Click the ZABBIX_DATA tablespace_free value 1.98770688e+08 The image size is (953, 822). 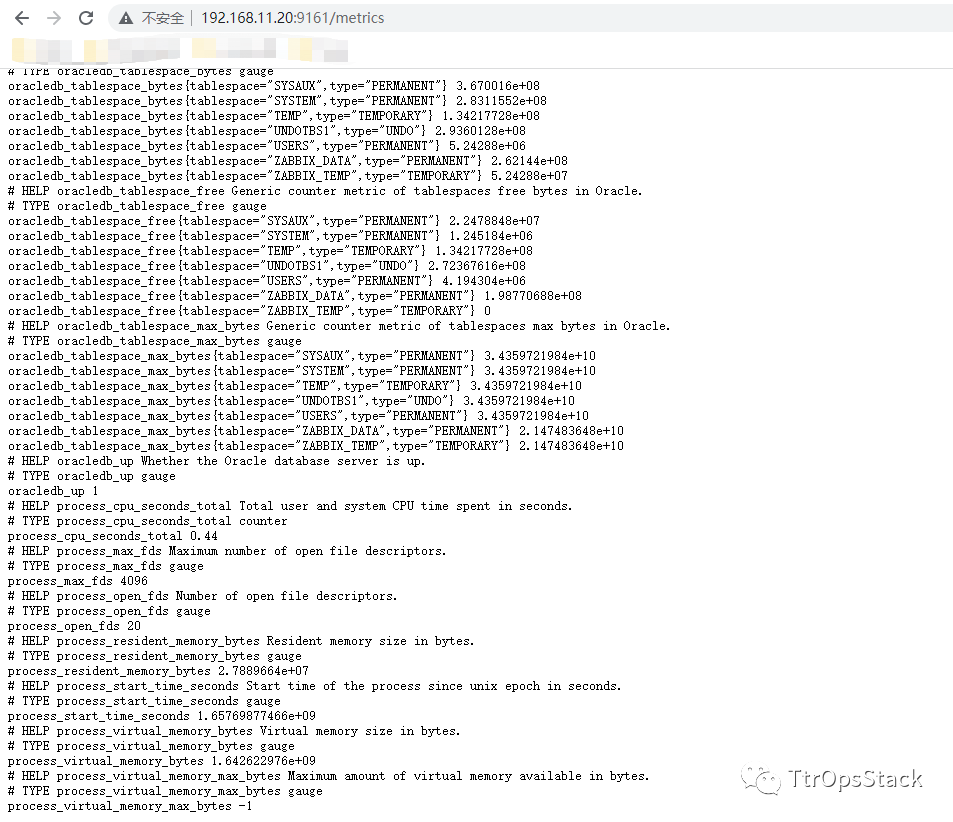pos(532,296)
